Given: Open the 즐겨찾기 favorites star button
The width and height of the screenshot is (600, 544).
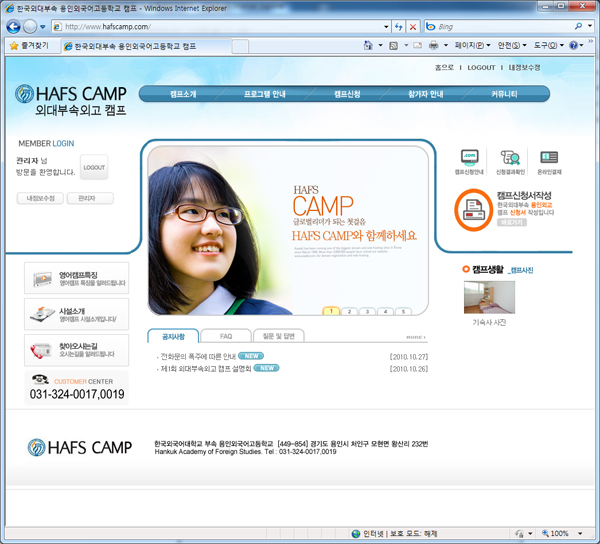Looking at the screenshot, I should 29,46.
